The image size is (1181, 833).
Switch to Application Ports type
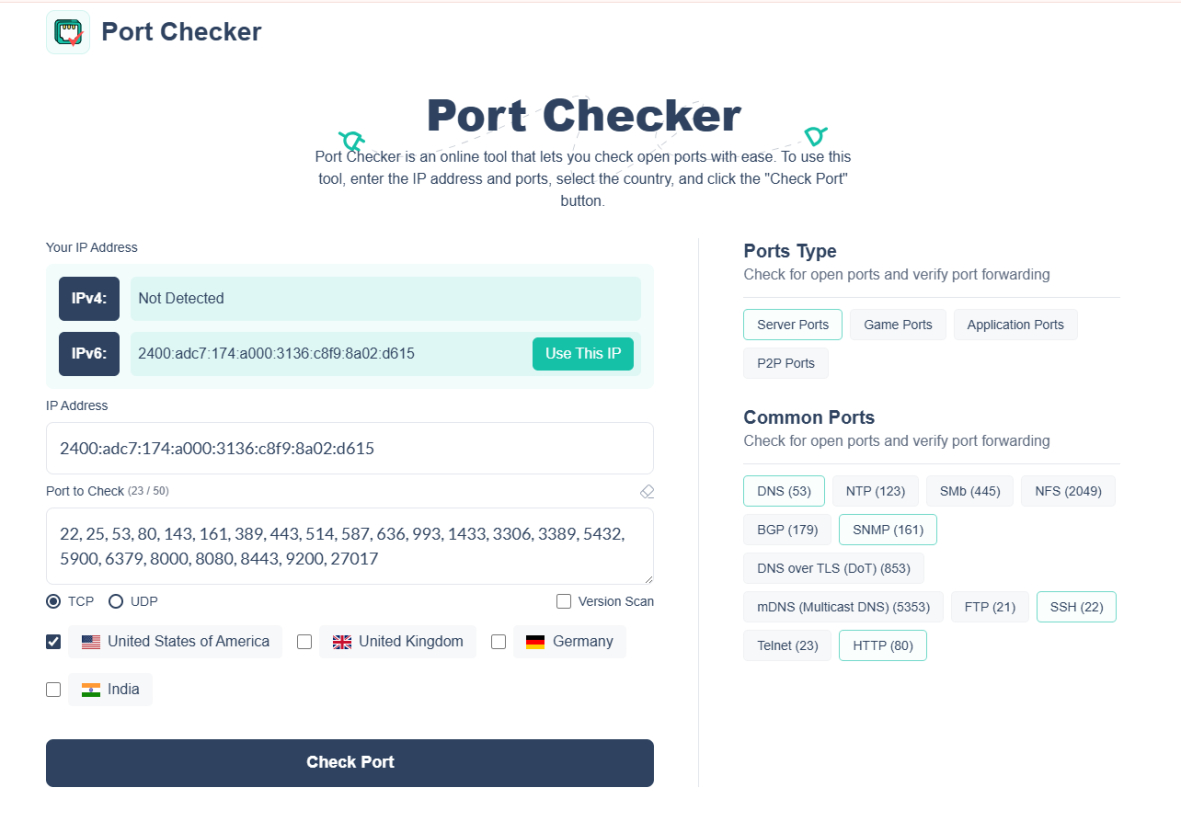tap(1015, 325)
